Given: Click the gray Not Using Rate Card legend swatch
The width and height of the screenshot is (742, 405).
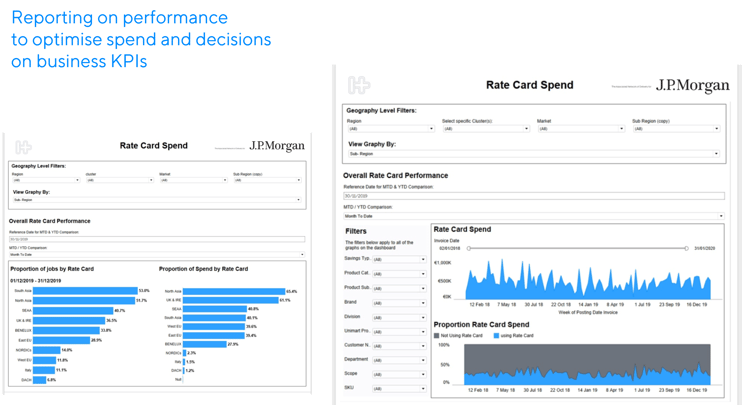Looking at the screenshot, I should pyautogui.click(x=437, y=333).
